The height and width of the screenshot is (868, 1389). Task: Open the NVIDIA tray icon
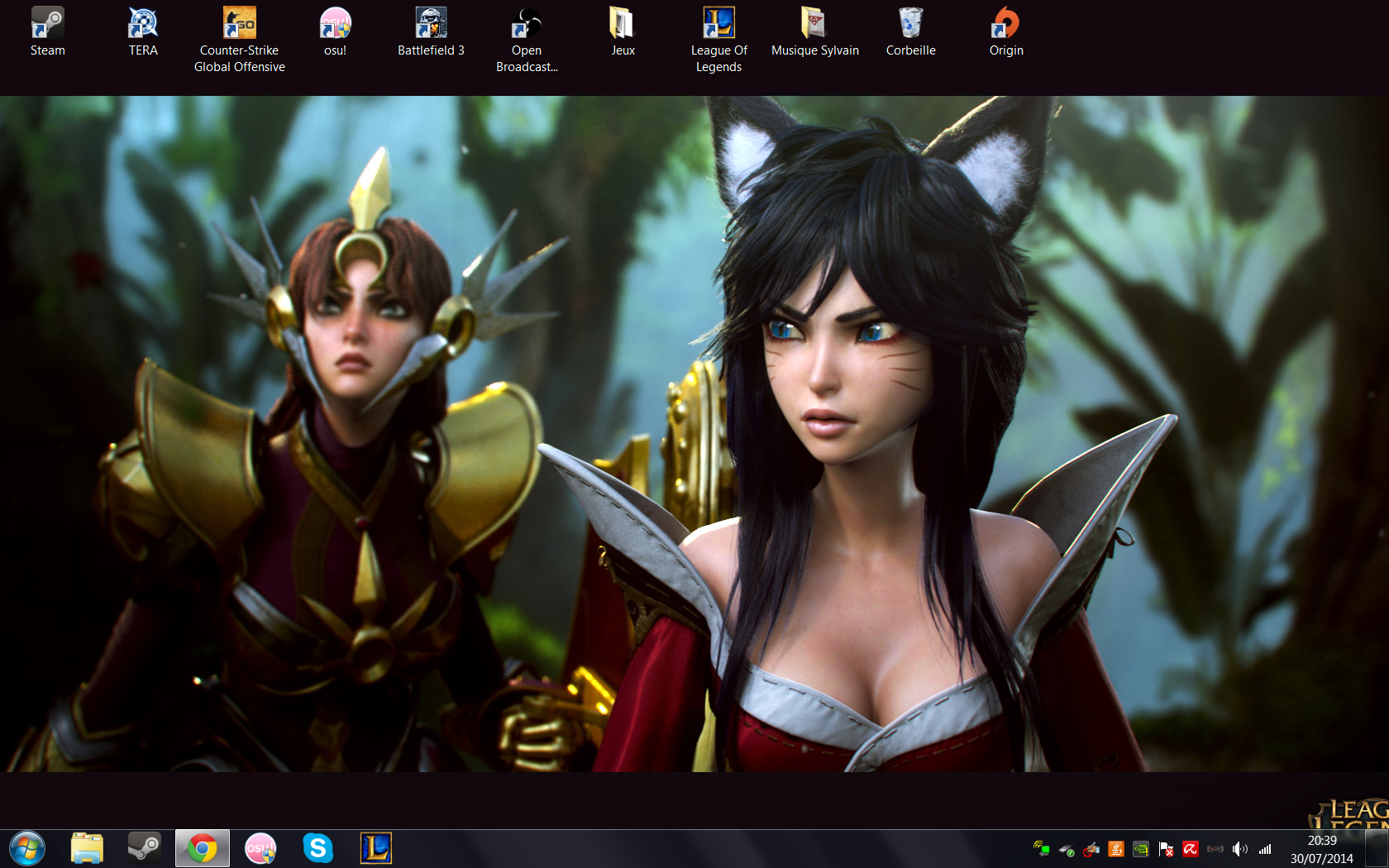coord(1141,848)
